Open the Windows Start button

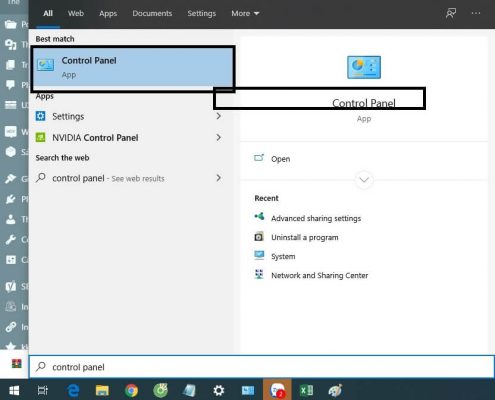14,390
